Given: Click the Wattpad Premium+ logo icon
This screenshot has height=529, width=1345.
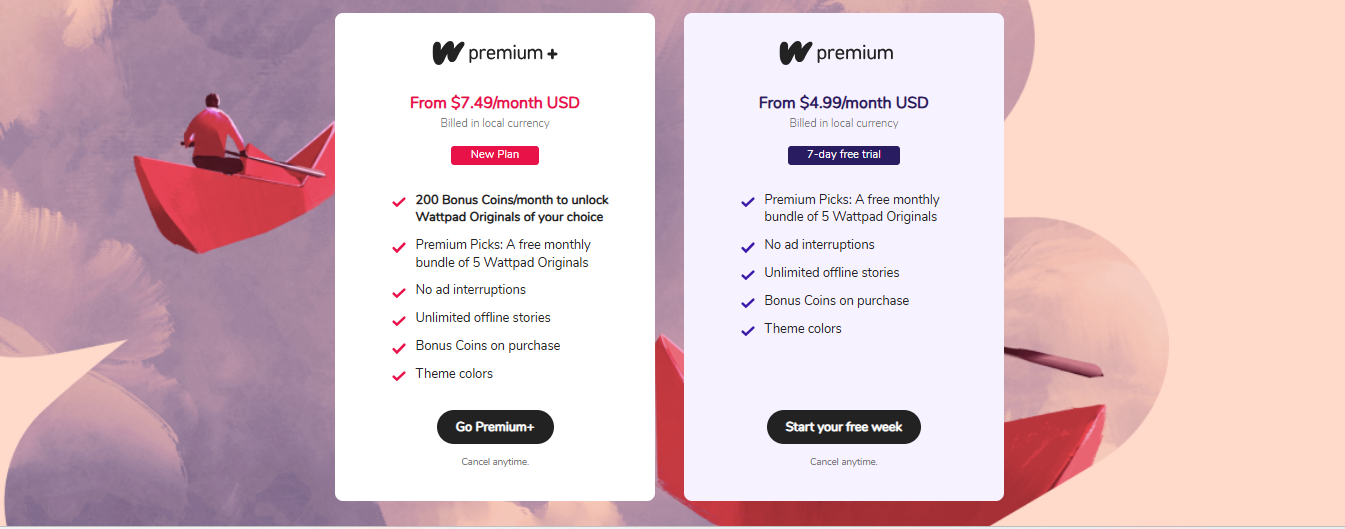Looking at the screenshot, I should 448,53.
